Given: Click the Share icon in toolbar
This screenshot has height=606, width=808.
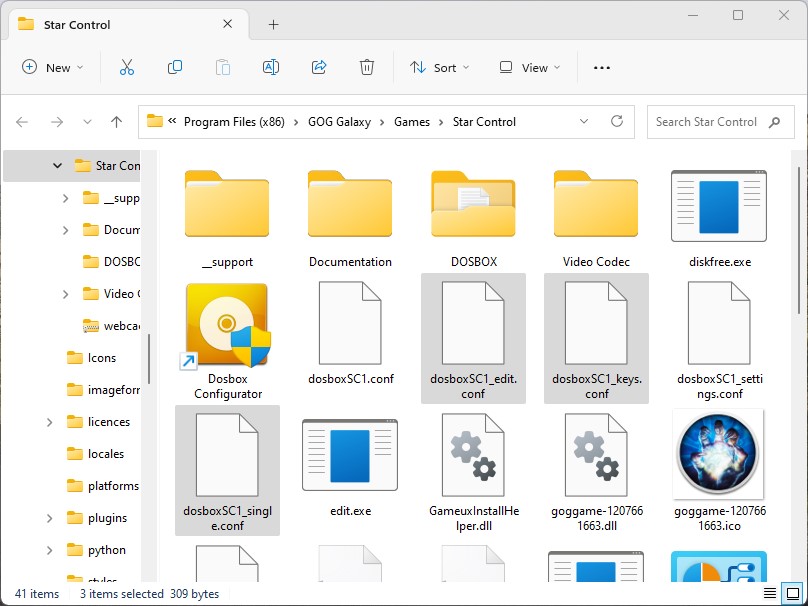Looking at the screenshot, I should tap(319, 68).
